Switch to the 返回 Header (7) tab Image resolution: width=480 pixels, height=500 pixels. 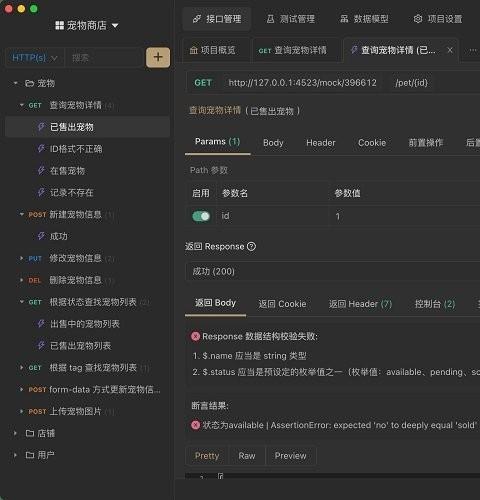[x=360, y=304]
